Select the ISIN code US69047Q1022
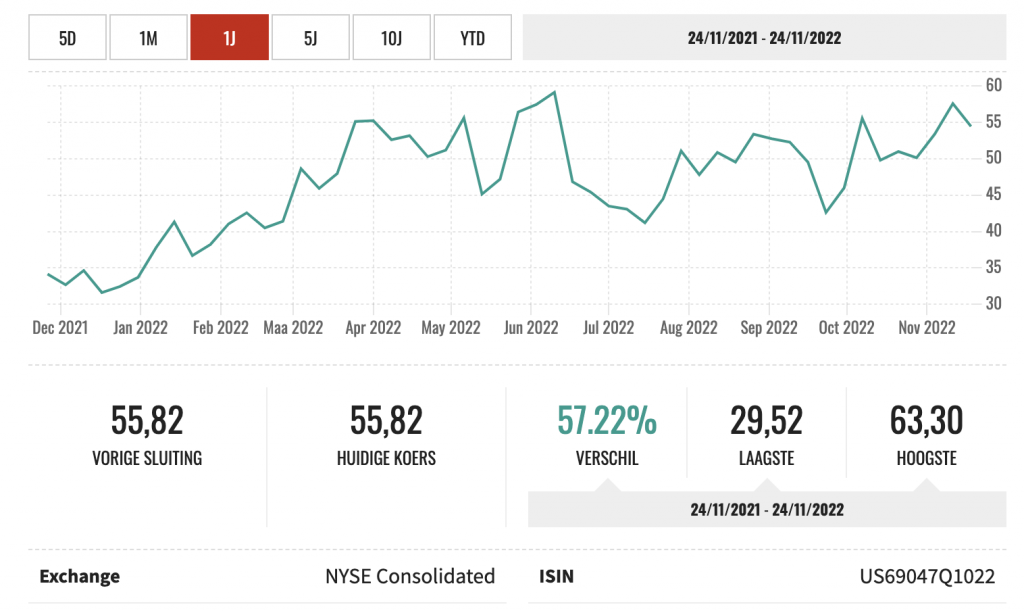1024x611 pixels. pos(927,576)
